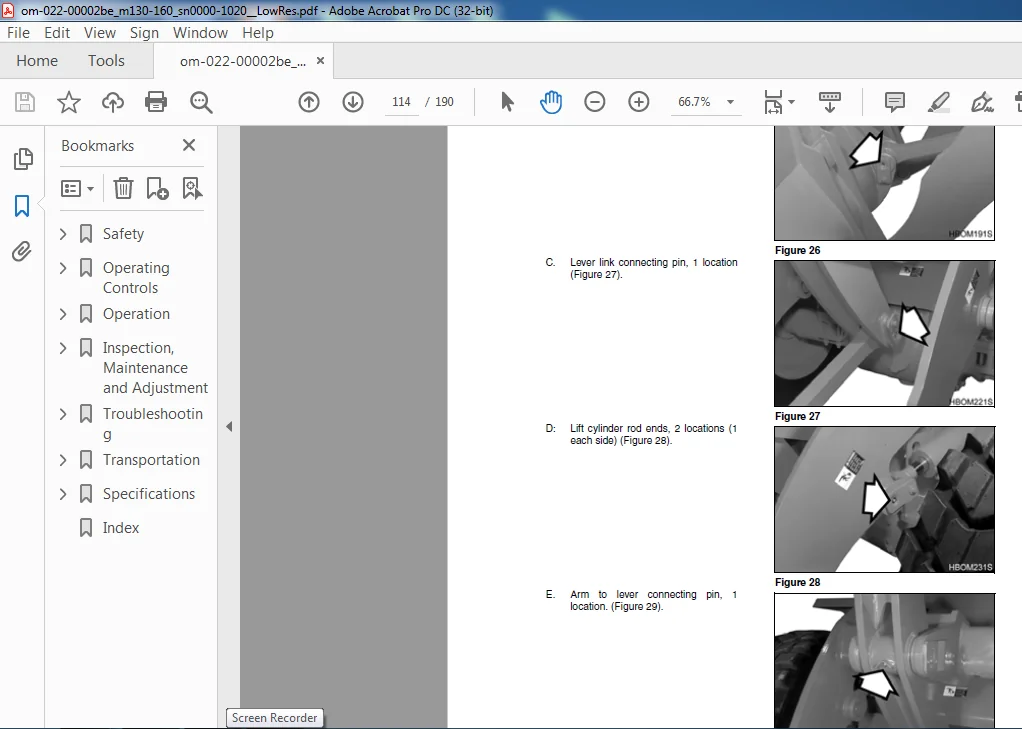Jump to the Specifications bookmark
The image size is (1022, 729).
[149, 494]
